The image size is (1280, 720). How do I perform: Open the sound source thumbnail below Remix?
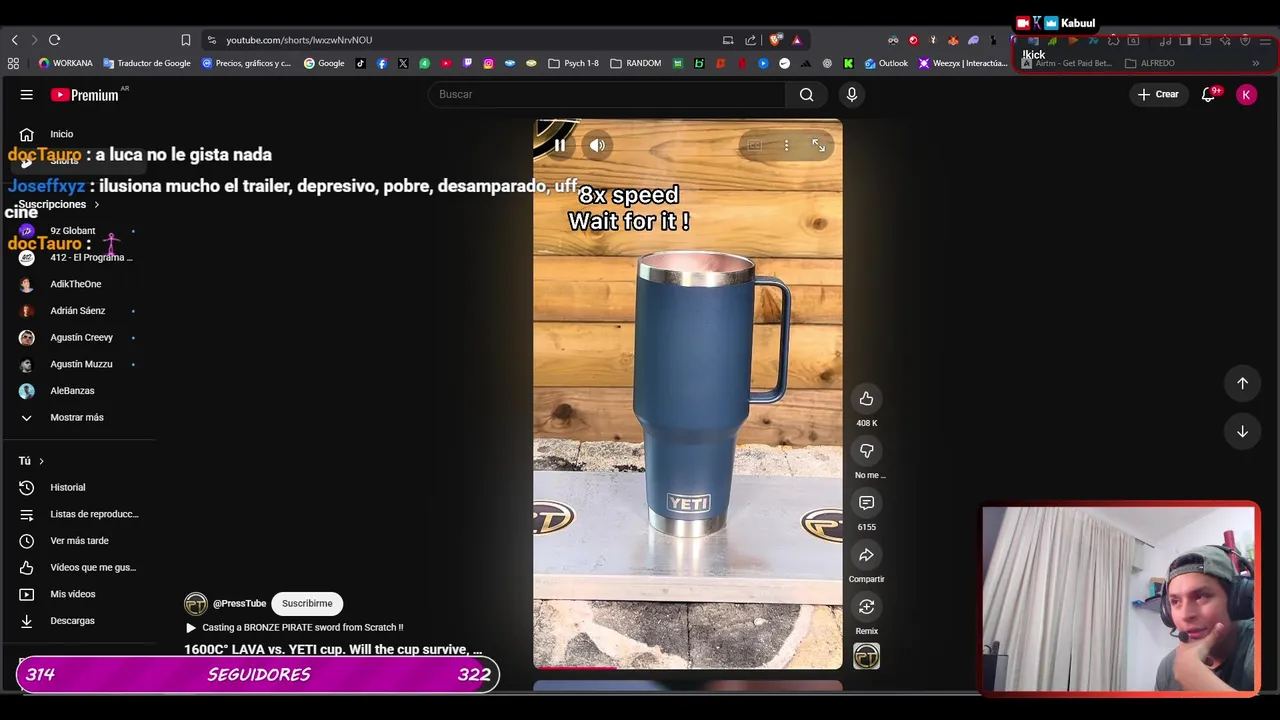[x=866, y=656]
